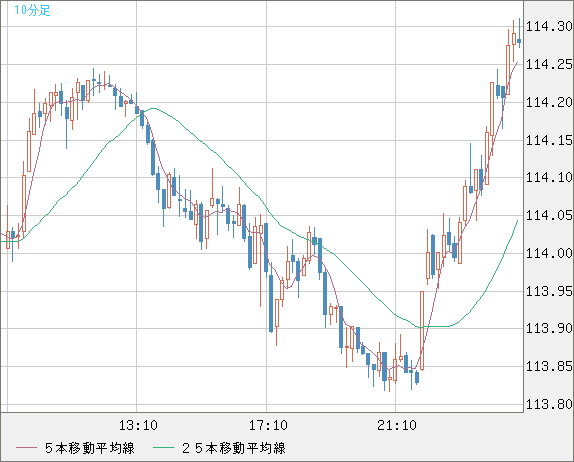574x462 pixels.
Task: Click the 17:10 time axis label
Action: (268, 425)
